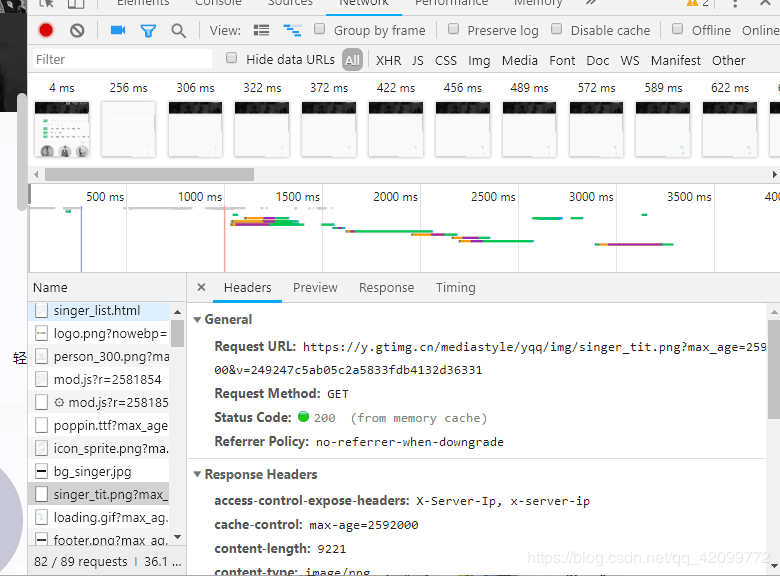Filter requests by Other
Screen dimensions: 780x576
(728, 60)
